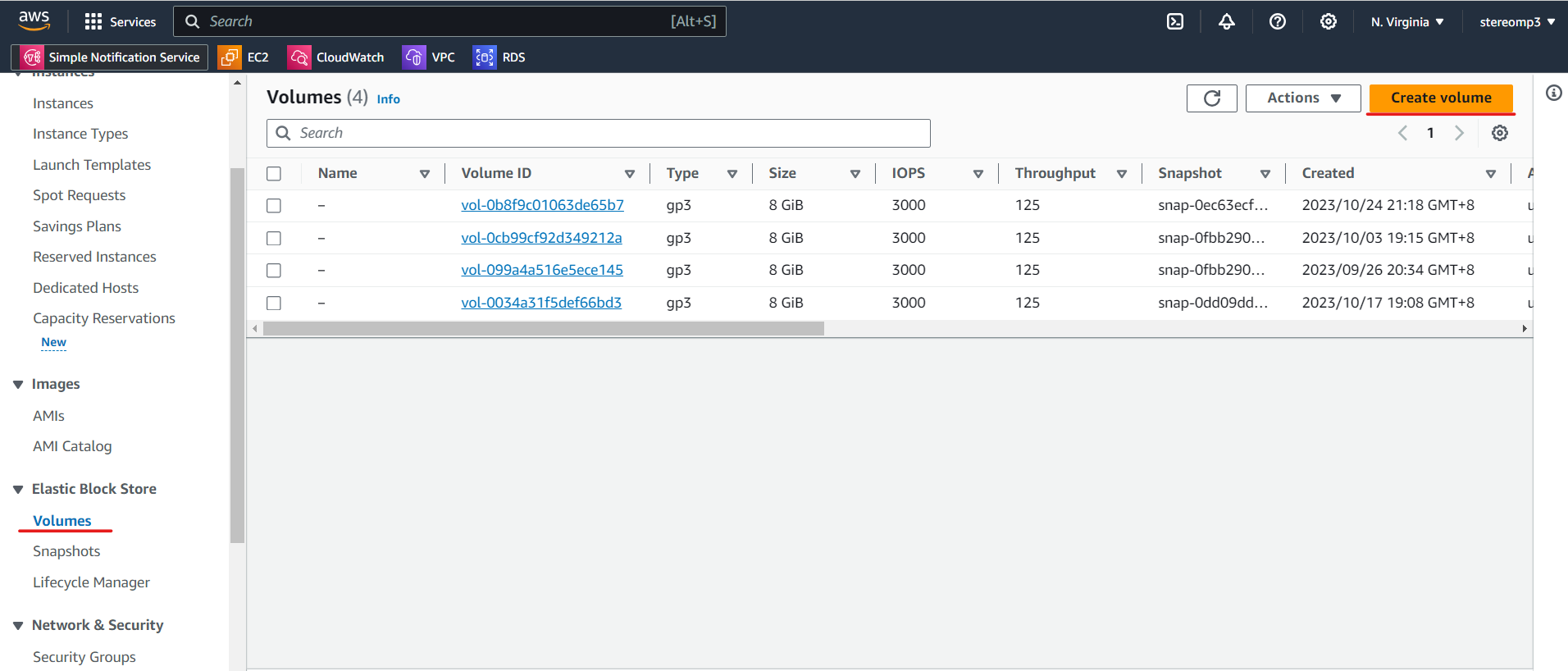
Task: Open Snapshots in the sidebar
Action: coord(66,551)
